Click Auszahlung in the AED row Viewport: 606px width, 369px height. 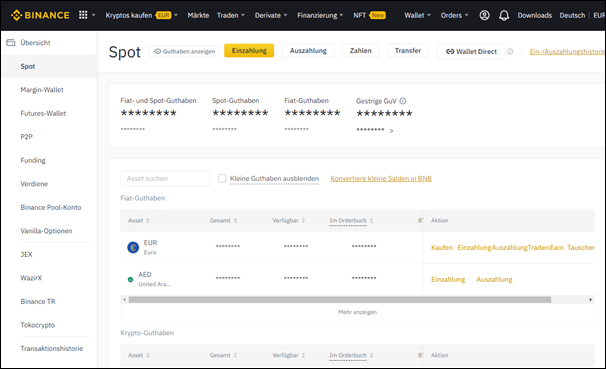click(494, 279)
